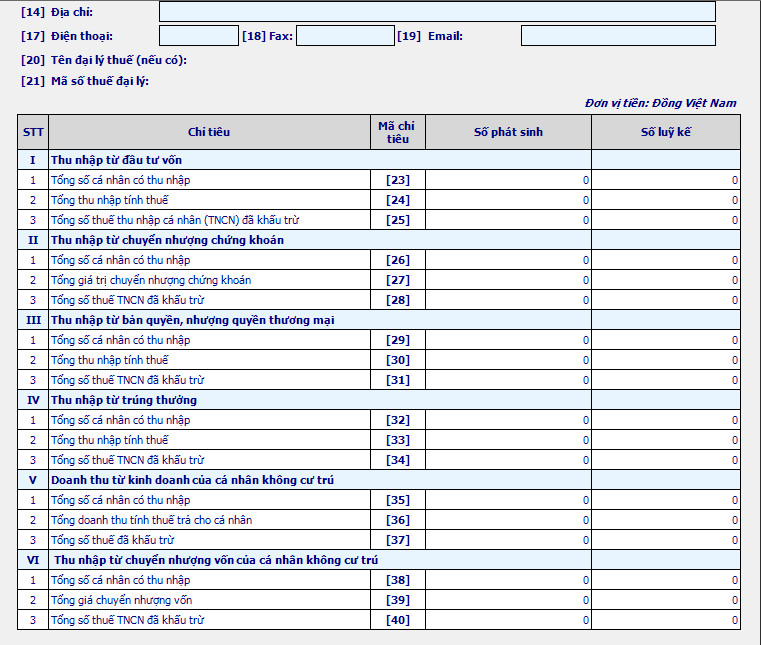Image resolution: width=761 pixels, height=645 pixels.
Task: Select Số phát sinh cell for code [28]
Action: tap(508, 300)
